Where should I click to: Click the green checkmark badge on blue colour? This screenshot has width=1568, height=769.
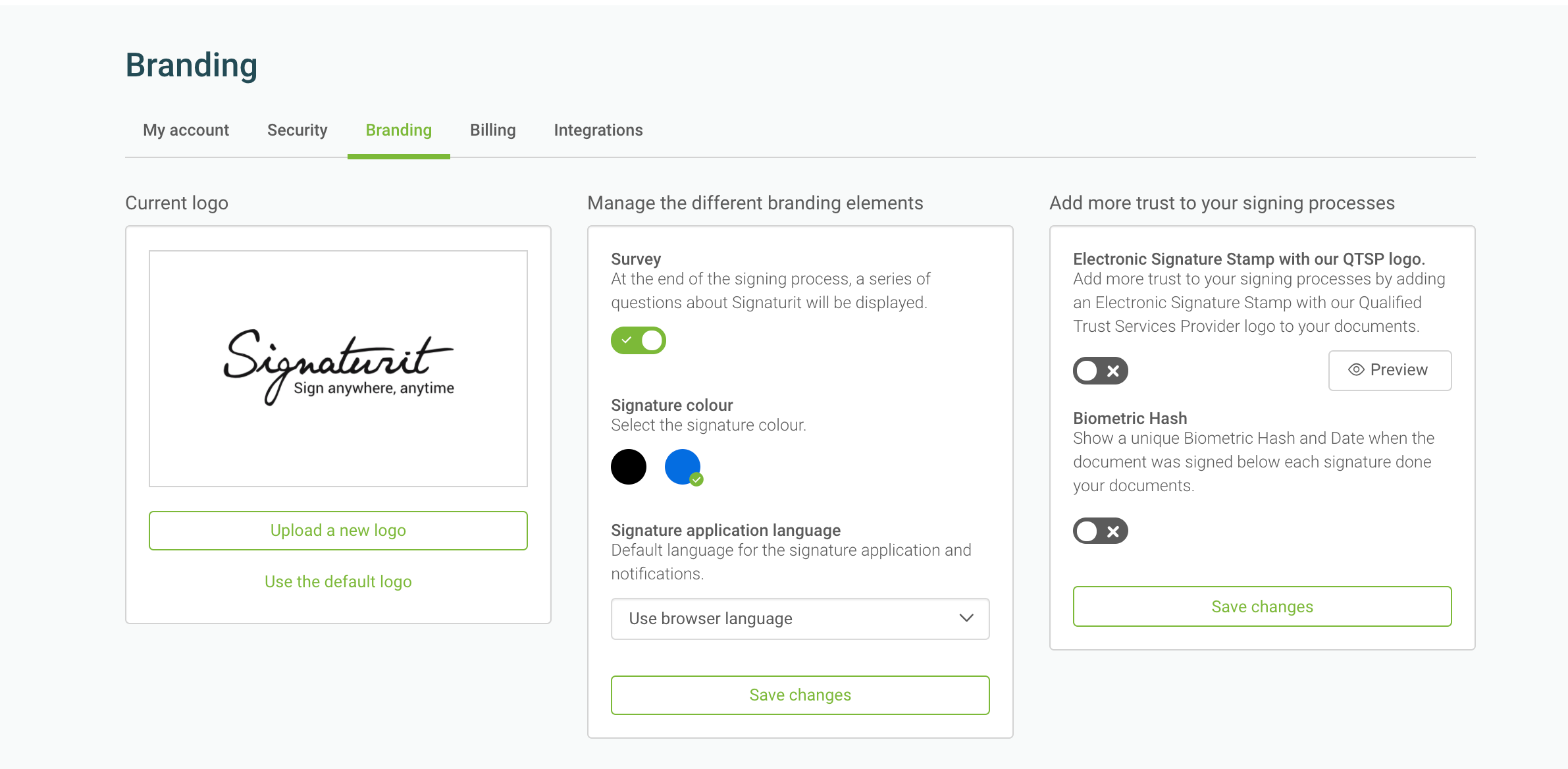(x=696, y=480)
